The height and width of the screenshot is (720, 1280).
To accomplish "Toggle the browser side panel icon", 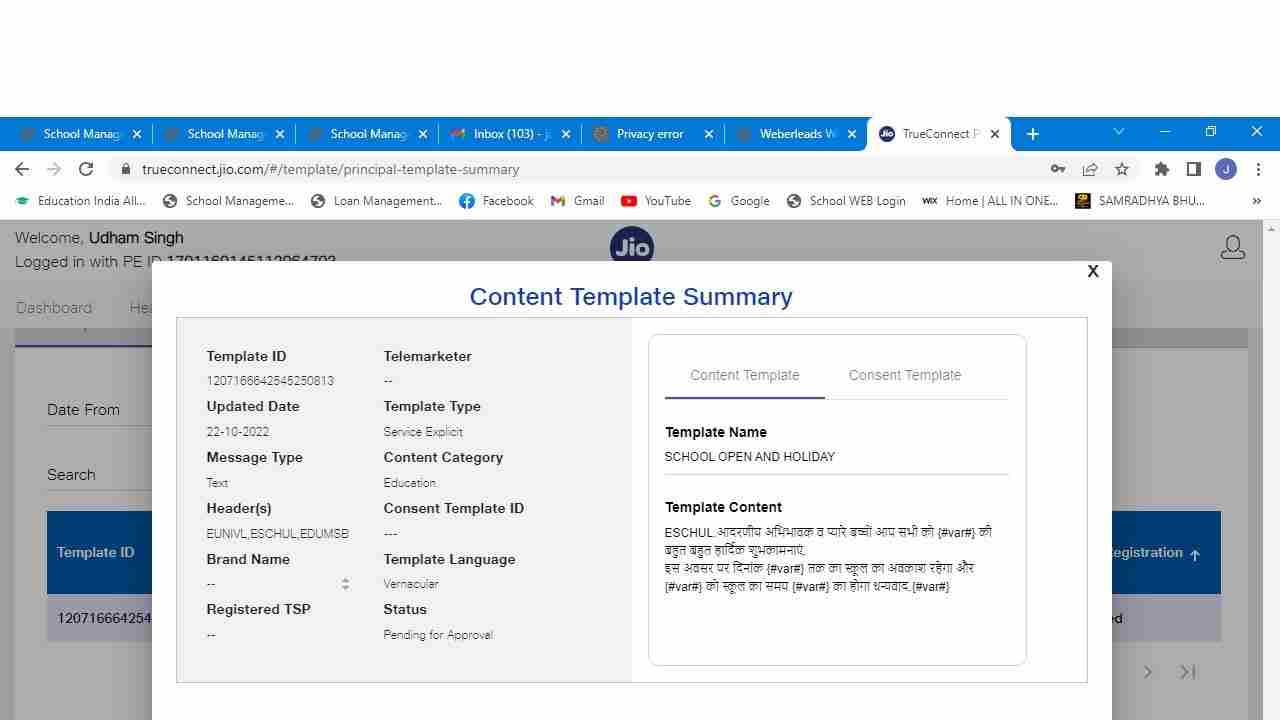I will coord(1193,169).
